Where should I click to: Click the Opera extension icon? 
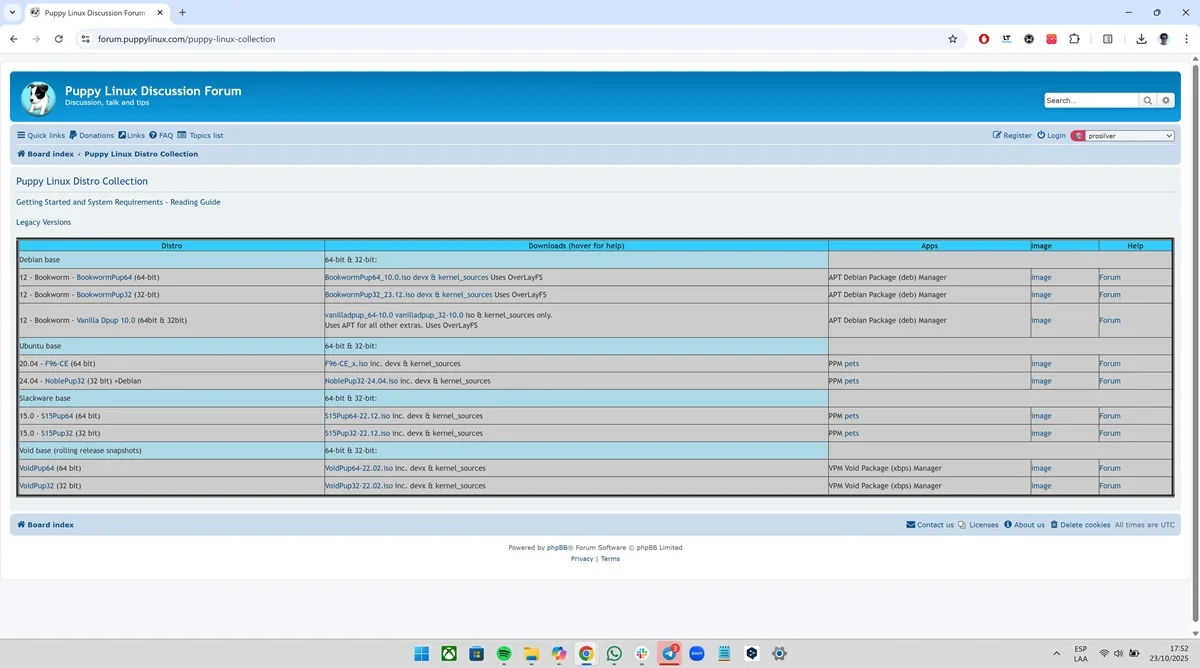pyautogui.click(x=984, y=39)
